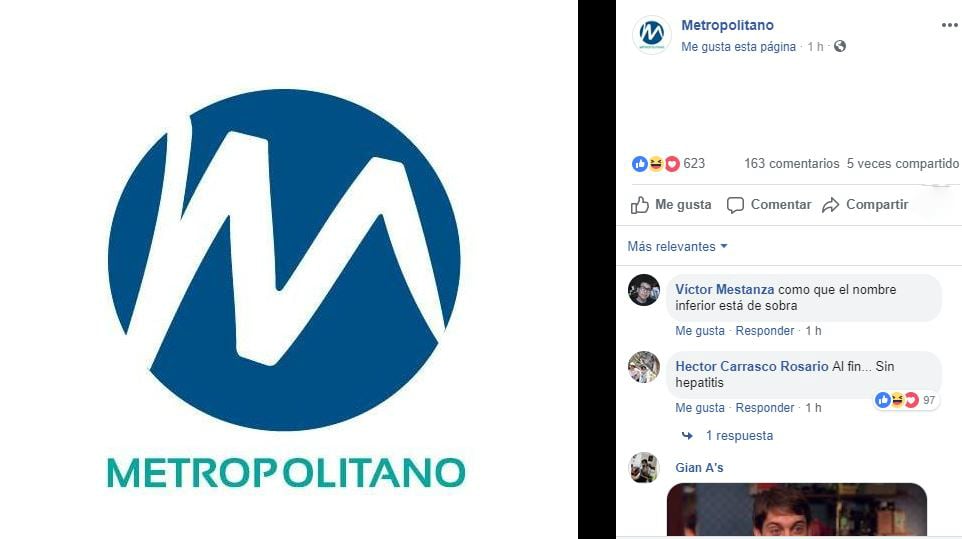View the 97 reactions on Hector's comment

[x=906, y=400]
